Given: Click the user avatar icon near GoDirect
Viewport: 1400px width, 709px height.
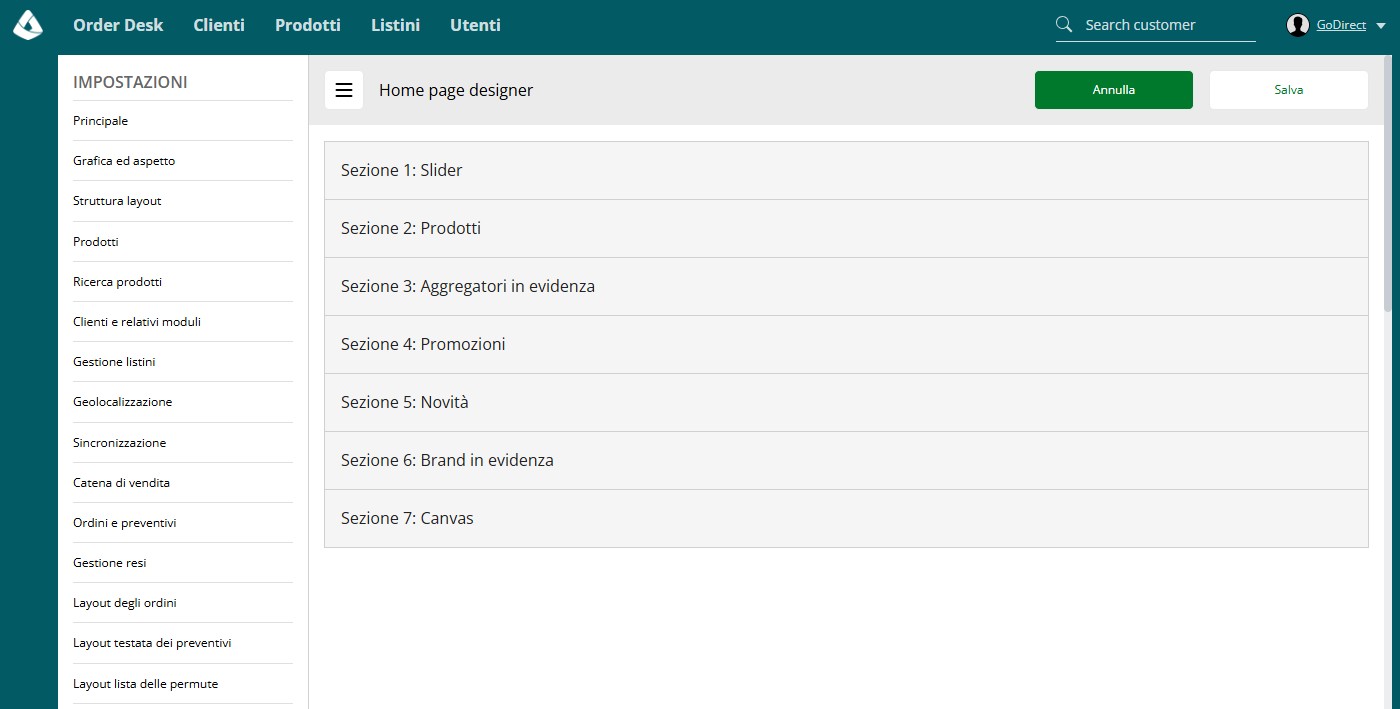Looking at the screenshot, I should (1298, 25).
